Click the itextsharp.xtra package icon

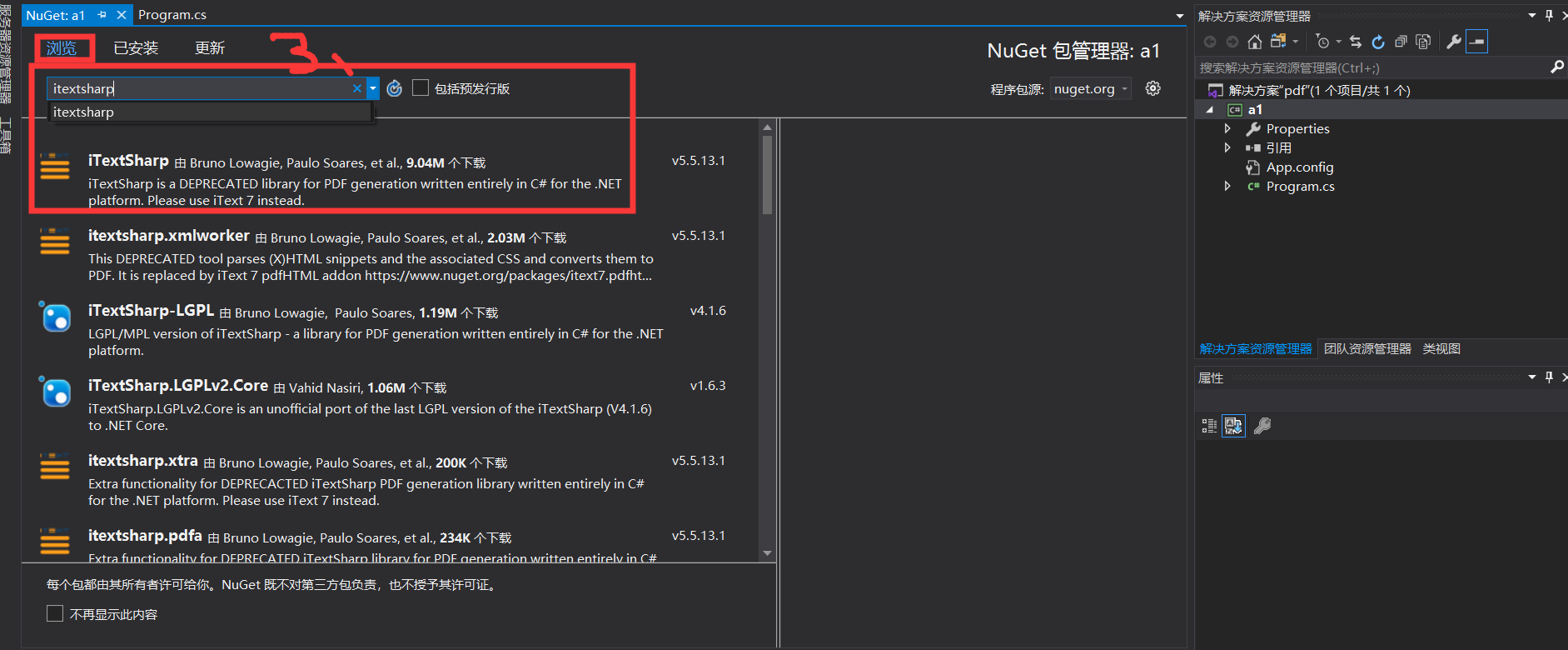pos(55,467)
